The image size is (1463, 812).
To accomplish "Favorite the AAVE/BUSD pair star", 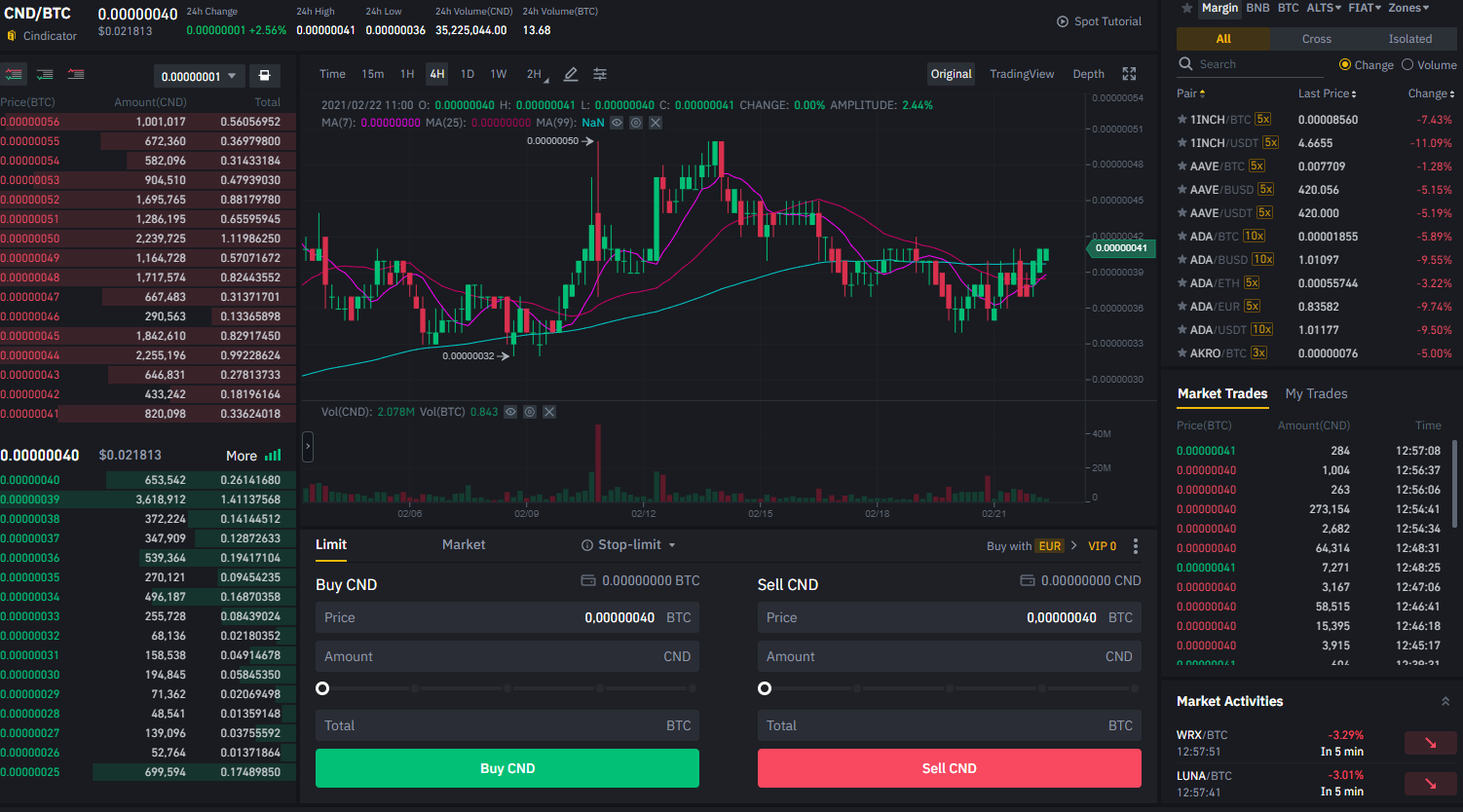I will [x=1182, y=190].
